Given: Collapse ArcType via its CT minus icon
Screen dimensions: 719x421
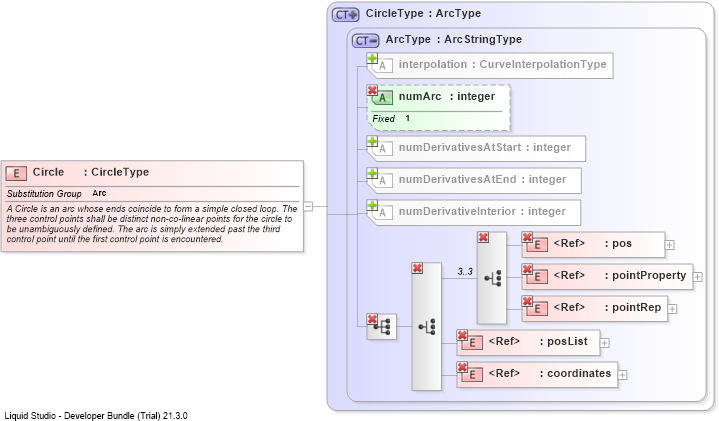Looking at the screenshot, I should (365, 41).
